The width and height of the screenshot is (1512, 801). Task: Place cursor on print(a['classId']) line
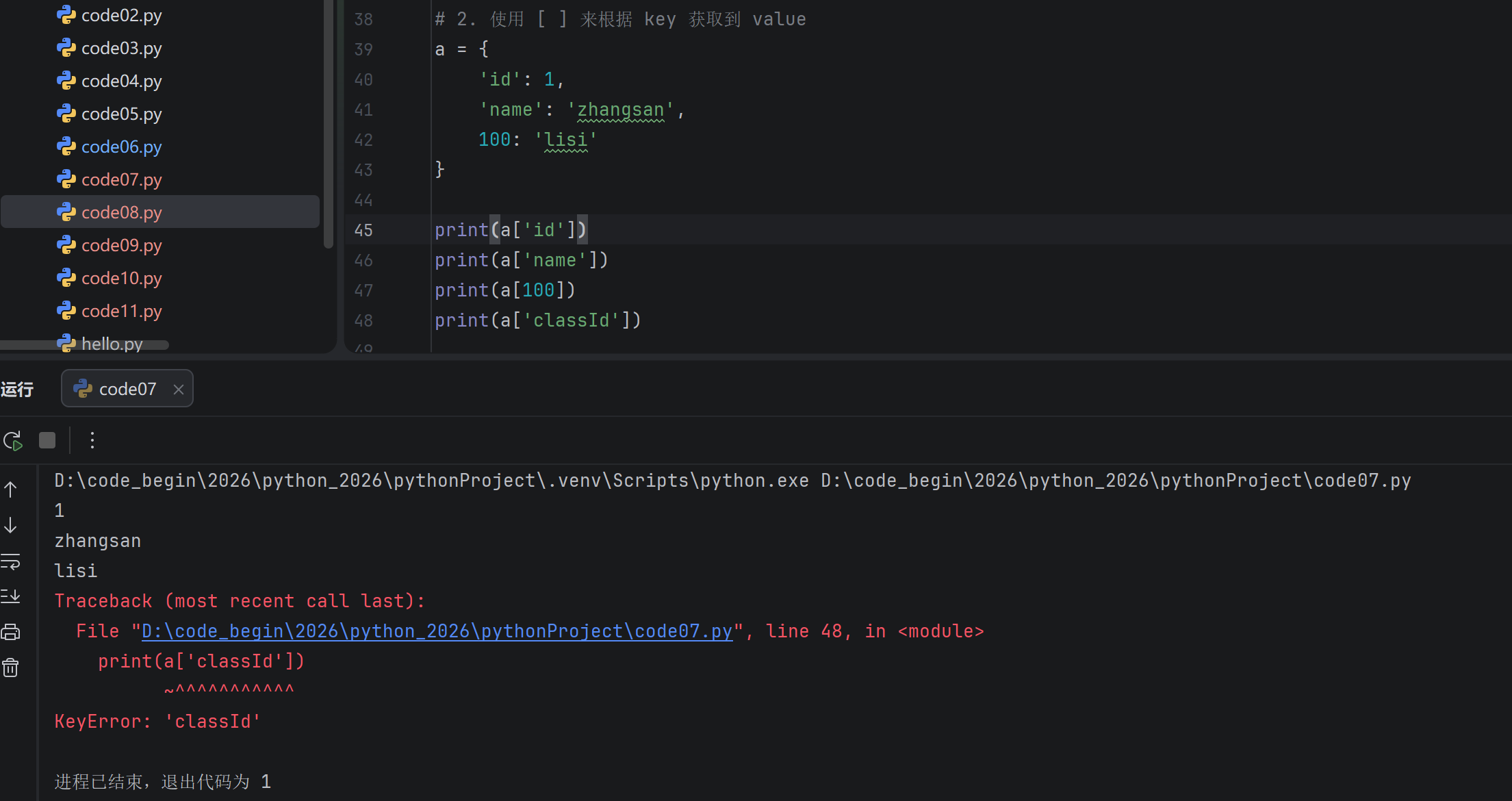point(537,320)
